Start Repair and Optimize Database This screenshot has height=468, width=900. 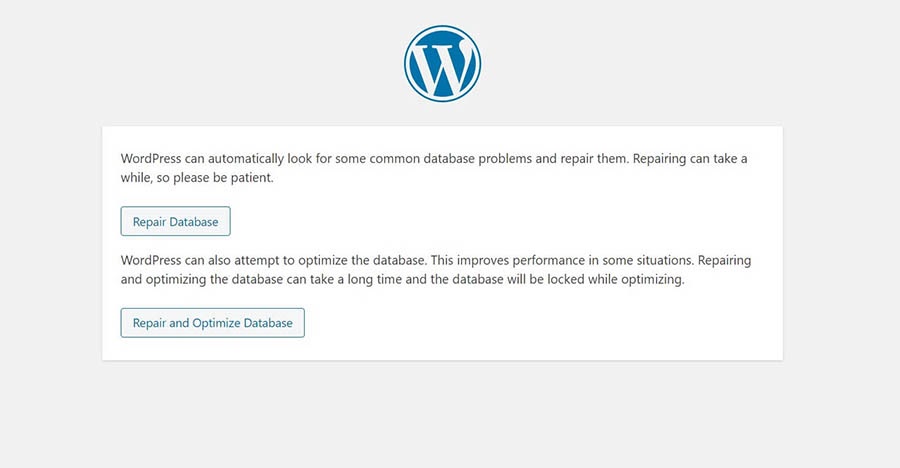point(212,323)
